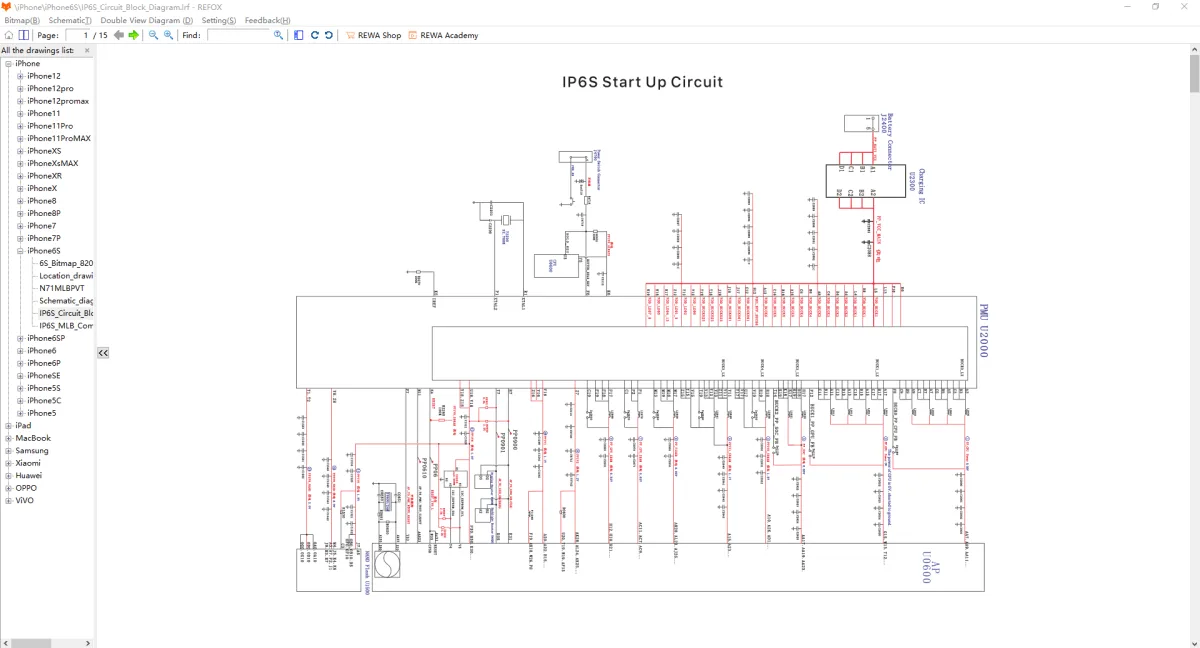This screenshot has height=648, width=1200.
Task: Zoom in with the plus magnifier
Action: coord(168,35)
